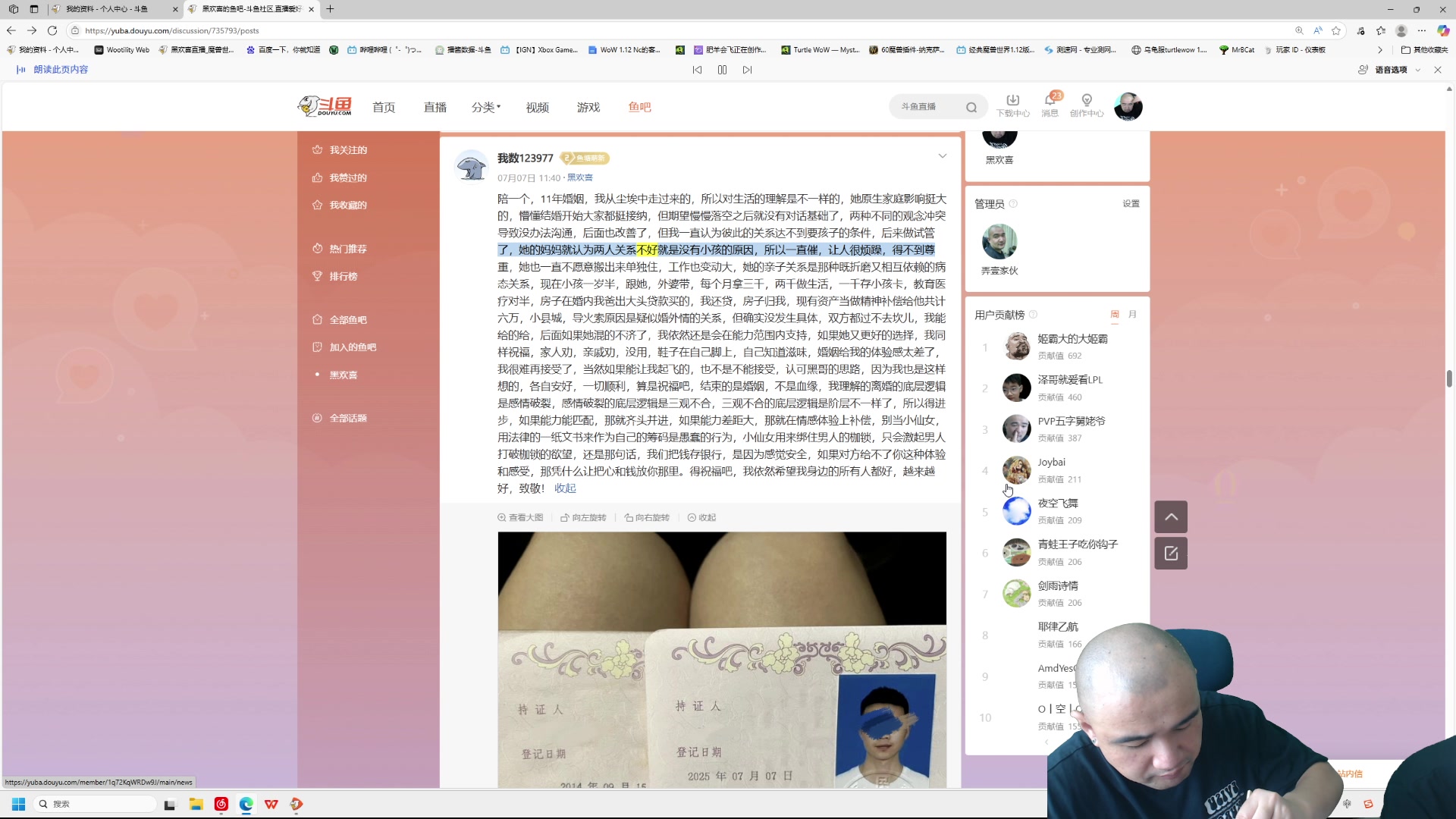Click the write new post button
This screenshot has width=1456, height=819.
click(x=1171, y=553)
